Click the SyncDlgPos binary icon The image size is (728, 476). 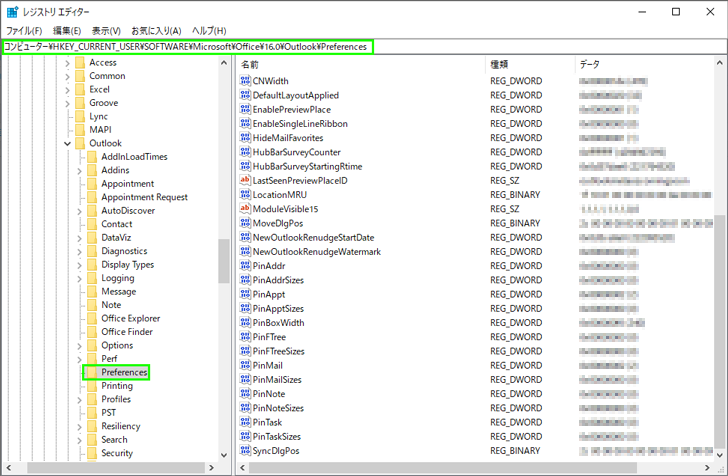(x=245, y=450)
